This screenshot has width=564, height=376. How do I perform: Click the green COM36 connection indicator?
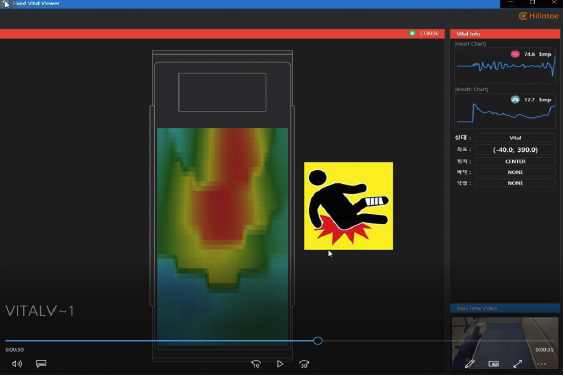coord(412,33)
